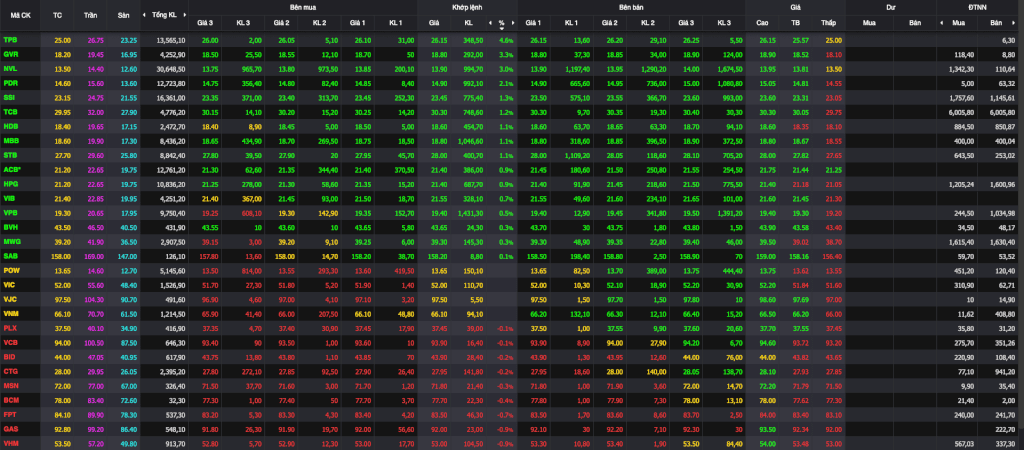
Task: Open SSI stock ticker
Action: 9,97
